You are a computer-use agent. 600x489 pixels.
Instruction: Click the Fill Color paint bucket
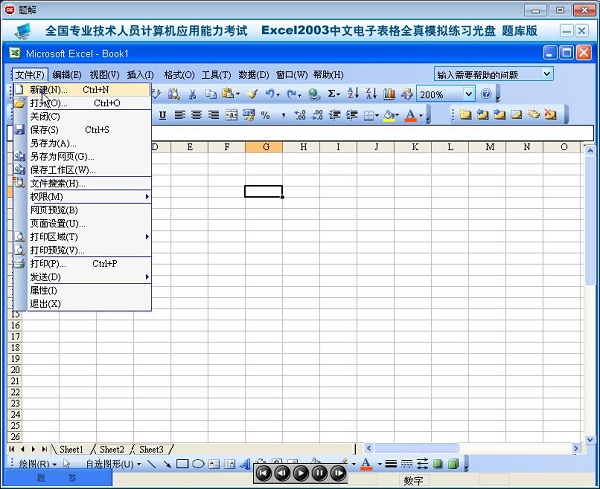(389, 115)
